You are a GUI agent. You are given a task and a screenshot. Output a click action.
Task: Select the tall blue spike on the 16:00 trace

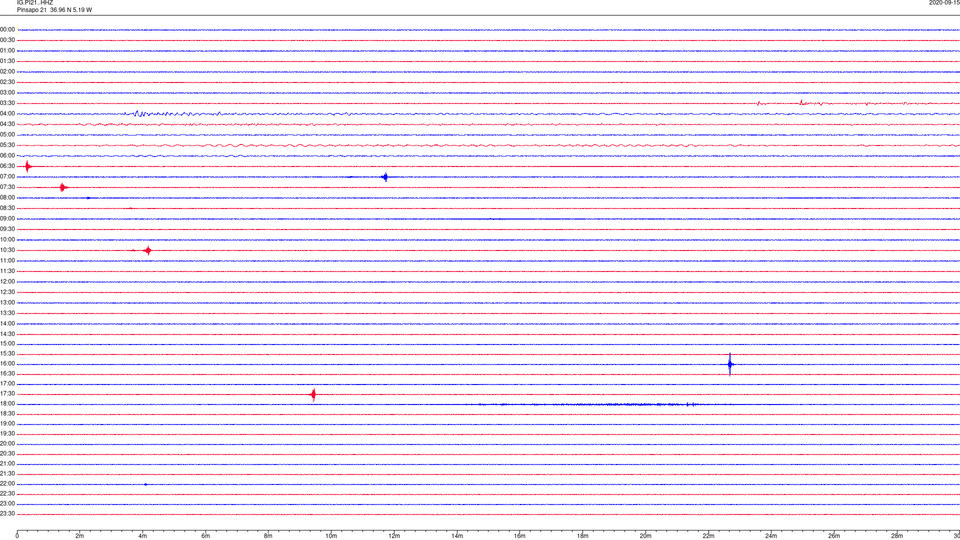[730, 364]
